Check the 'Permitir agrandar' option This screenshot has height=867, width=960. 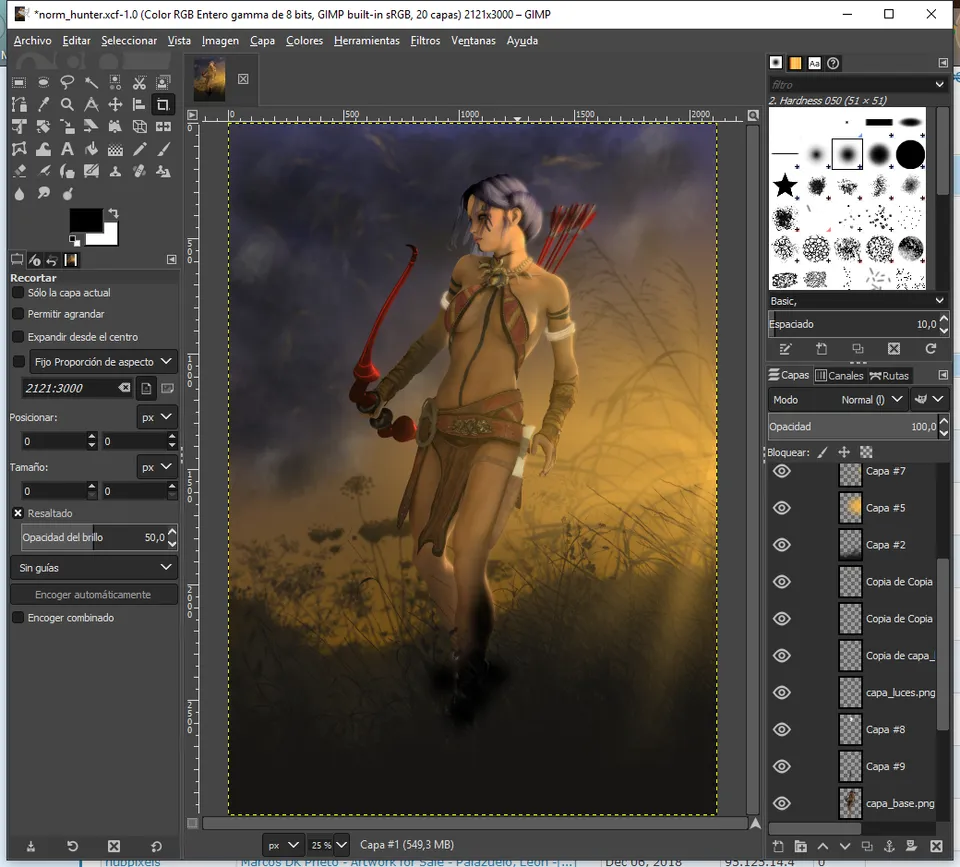pos(18,314)
